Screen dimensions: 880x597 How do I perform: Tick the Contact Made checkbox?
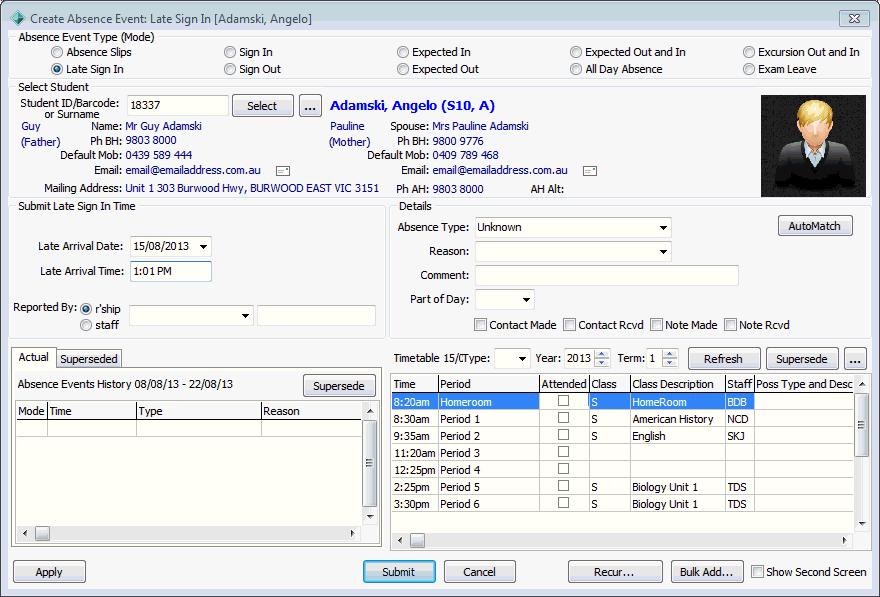click(x=480, y=325)
